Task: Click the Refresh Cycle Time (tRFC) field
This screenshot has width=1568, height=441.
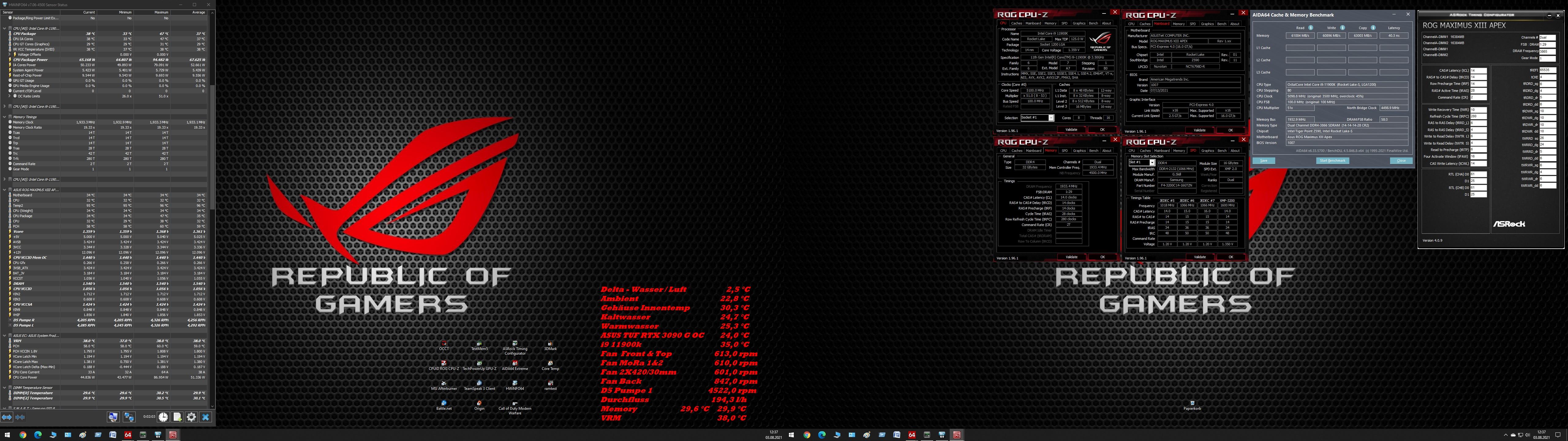Action: [x=1479, y=116]
